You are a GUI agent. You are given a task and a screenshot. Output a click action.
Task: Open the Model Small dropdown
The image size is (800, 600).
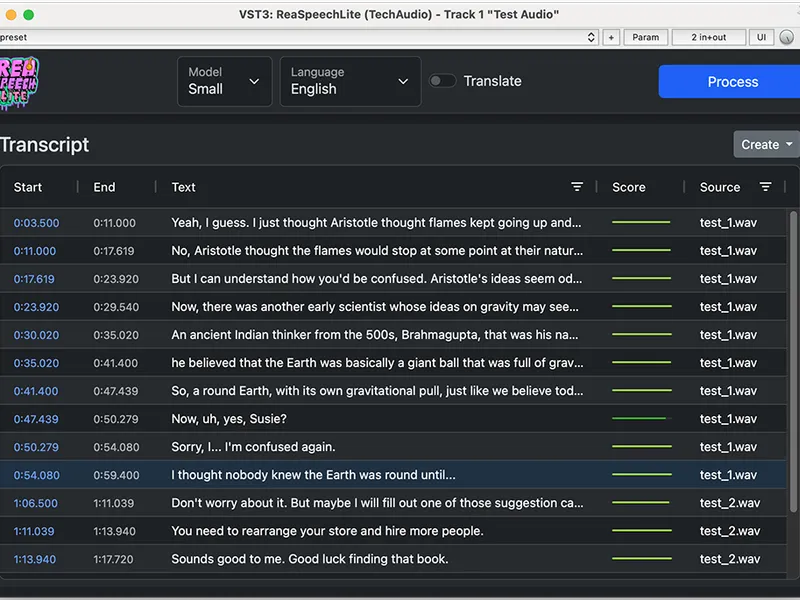pyautogui.click(x=224, y=81)
